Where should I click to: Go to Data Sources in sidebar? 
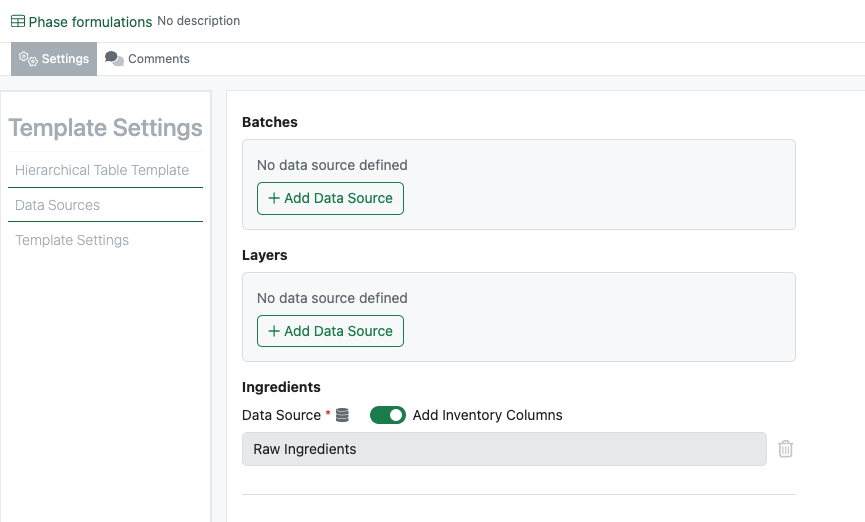(58, 205)
